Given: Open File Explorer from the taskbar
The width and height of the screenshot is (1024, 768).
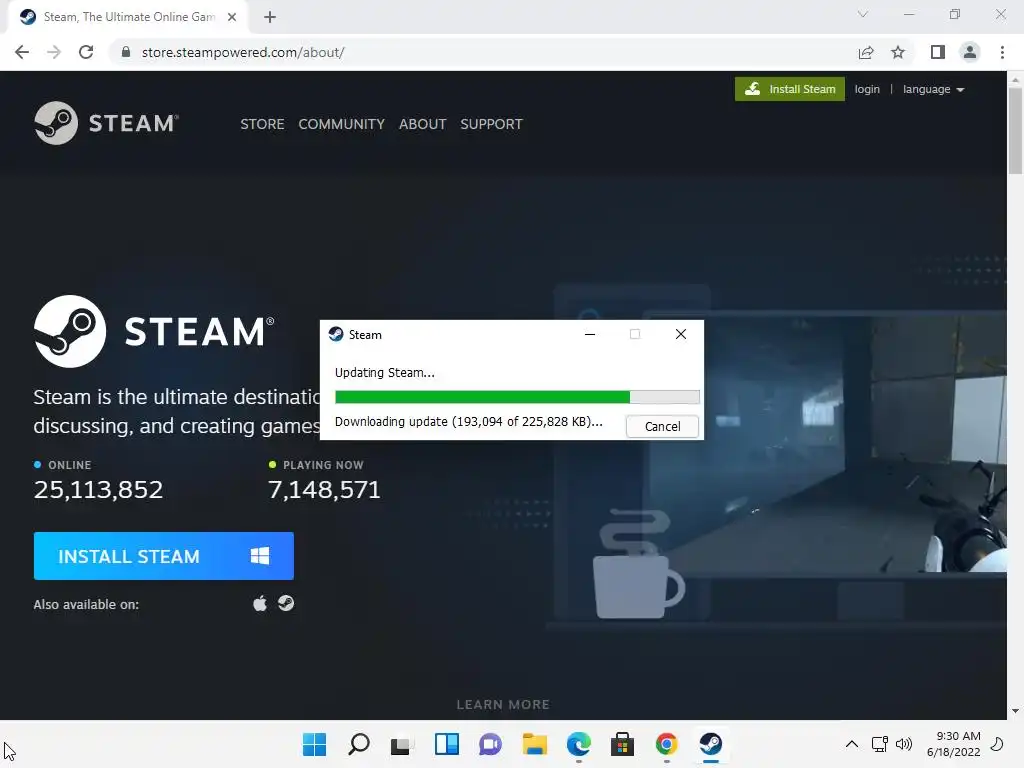Looking at the screenshot, I should coord(534,744).
